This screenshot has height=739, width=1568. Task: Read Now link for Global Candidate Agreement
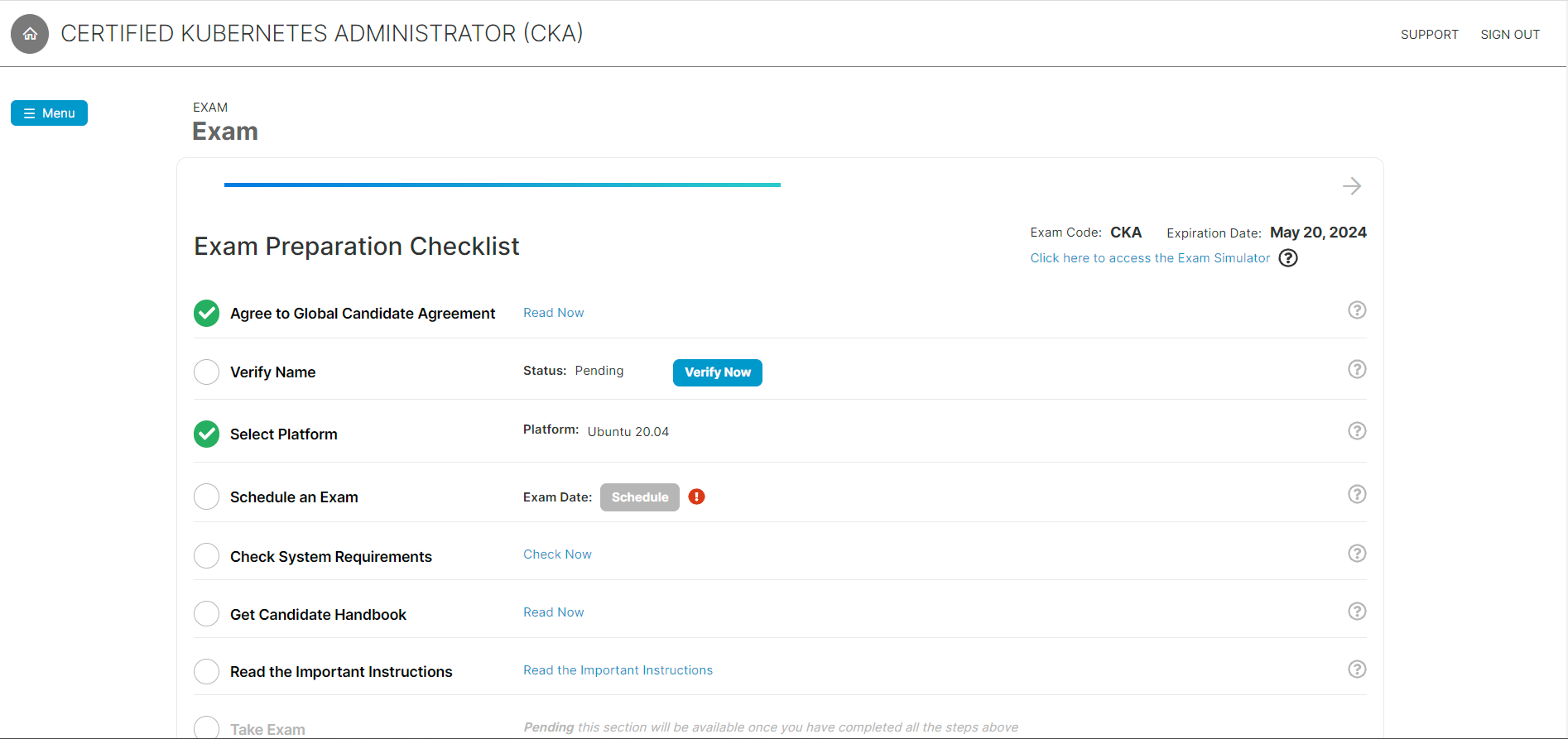[x=554, y=313]
